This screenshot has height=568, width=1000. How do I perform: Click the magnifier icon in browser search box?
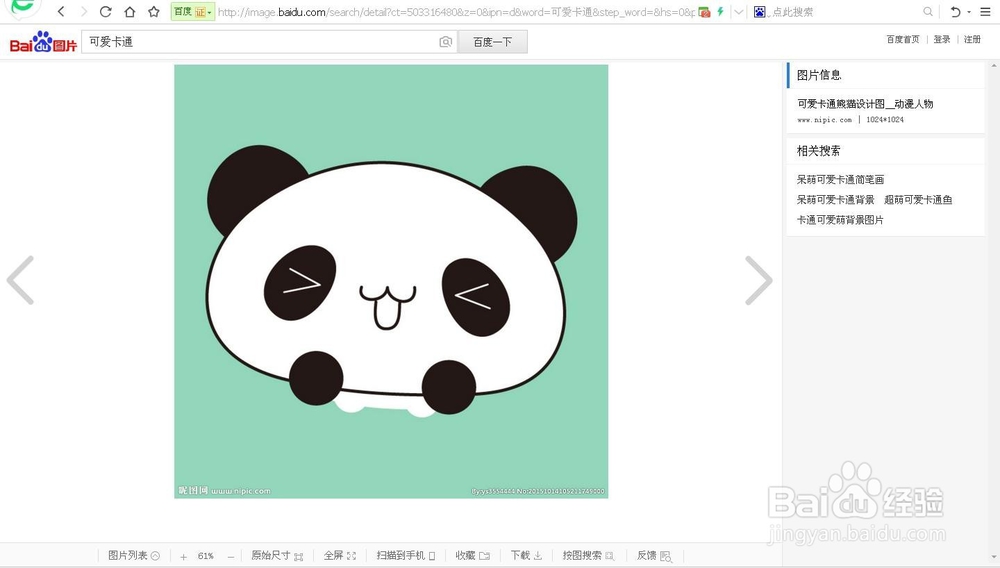[x=928, y=11]
